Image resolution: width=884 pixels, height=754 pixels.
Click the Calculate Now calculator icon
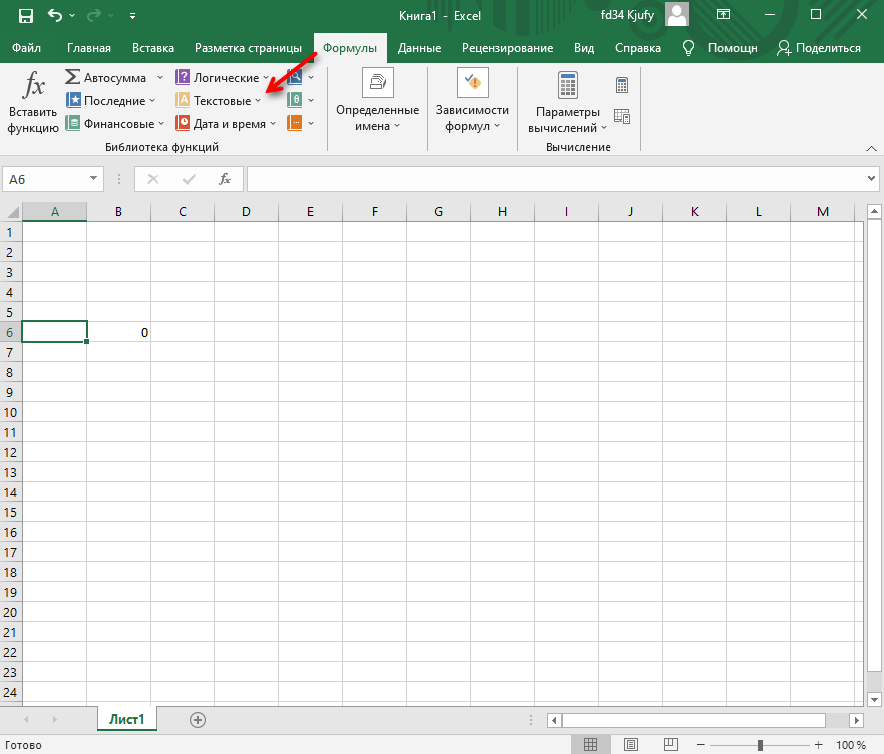(622, 85)
